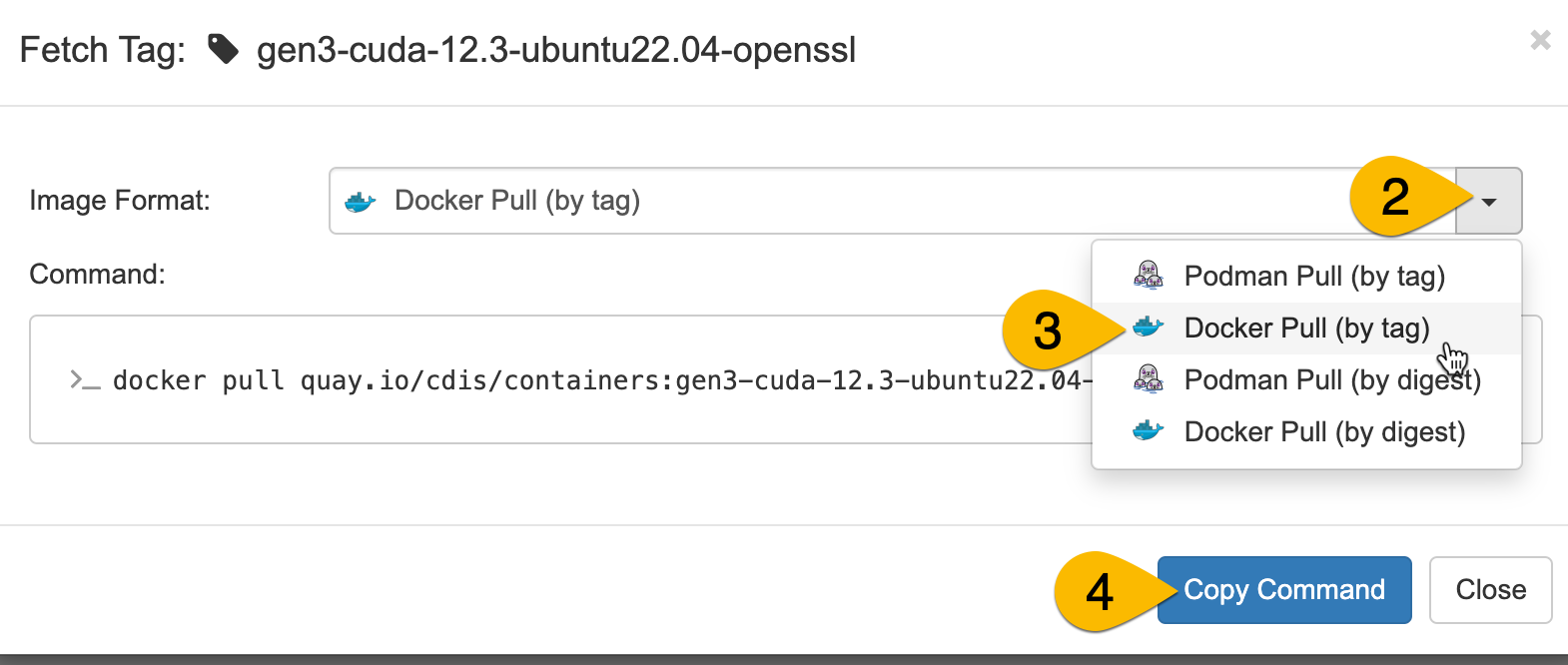This screenshot has height=665, width=1568.
Task: Click the "Command:" label
Action: point(97,275)
